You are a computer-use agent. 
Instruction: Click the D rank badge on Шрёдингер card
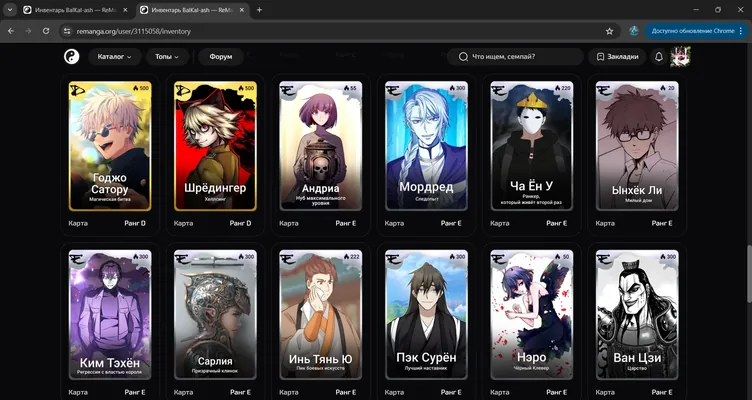click(x=182, y=90)
